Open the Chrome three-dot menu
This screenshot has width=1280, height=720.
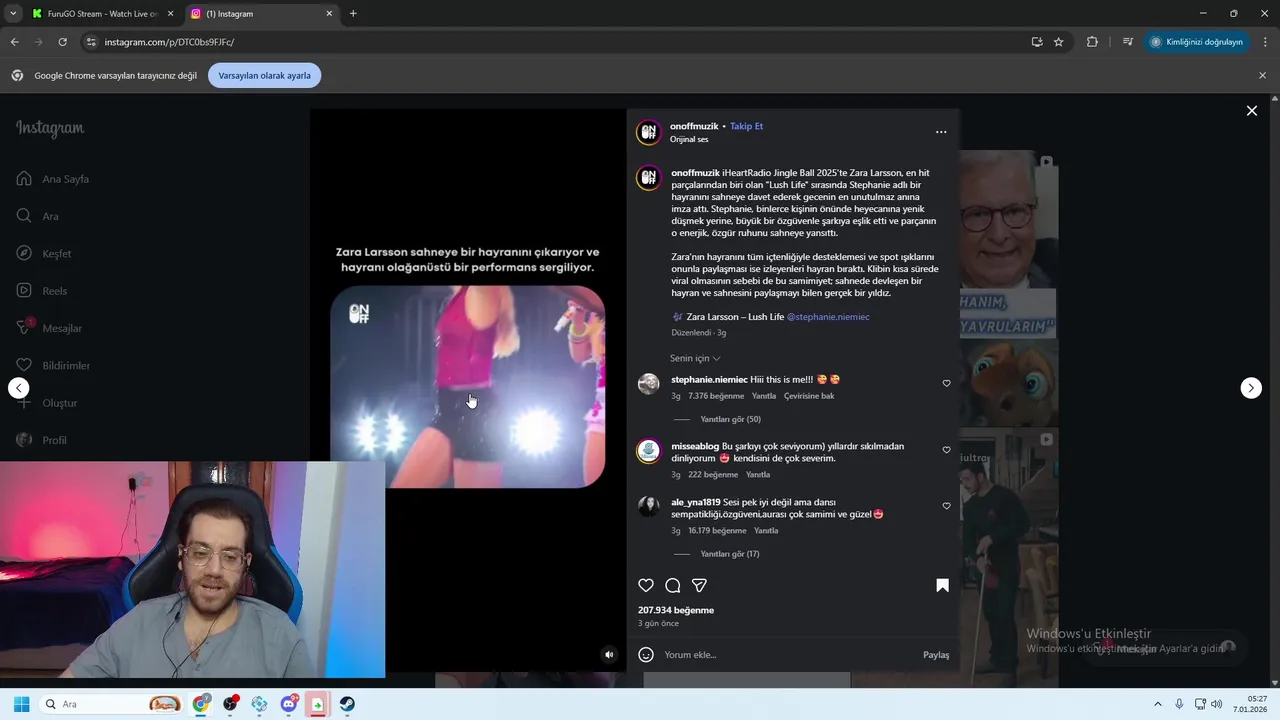coord(1265,42)
